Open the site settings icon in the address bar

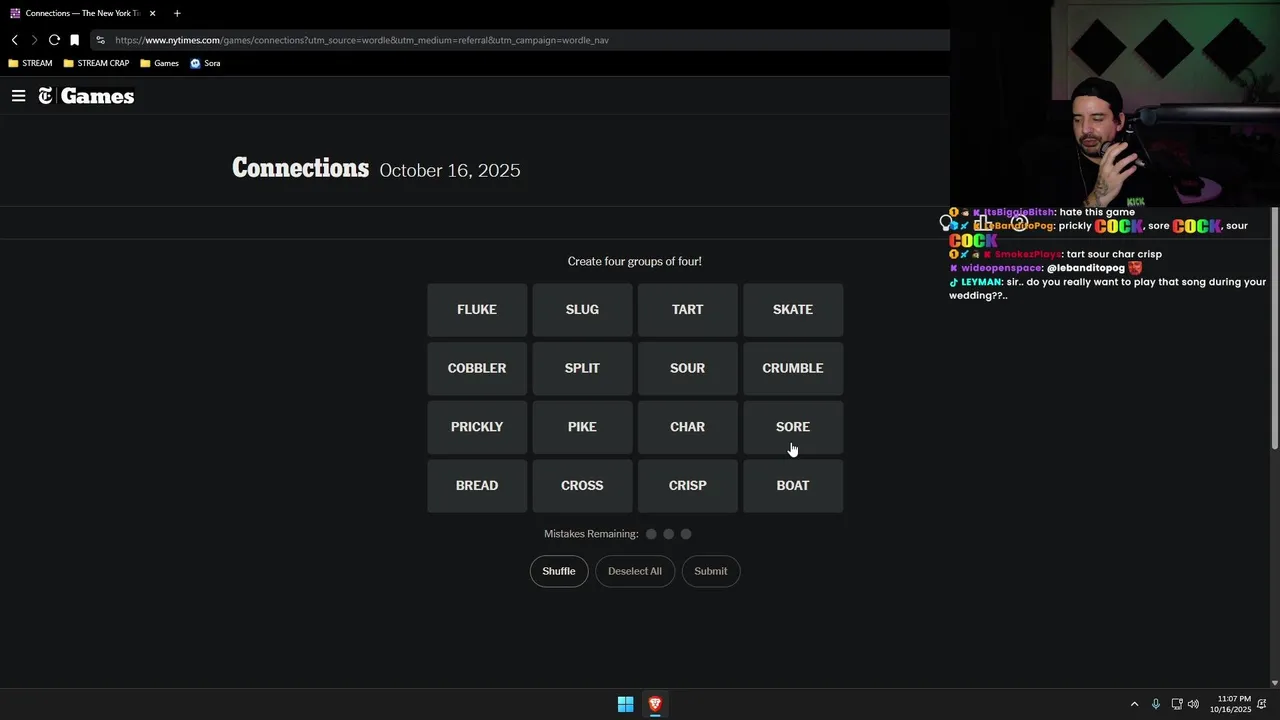100,40
